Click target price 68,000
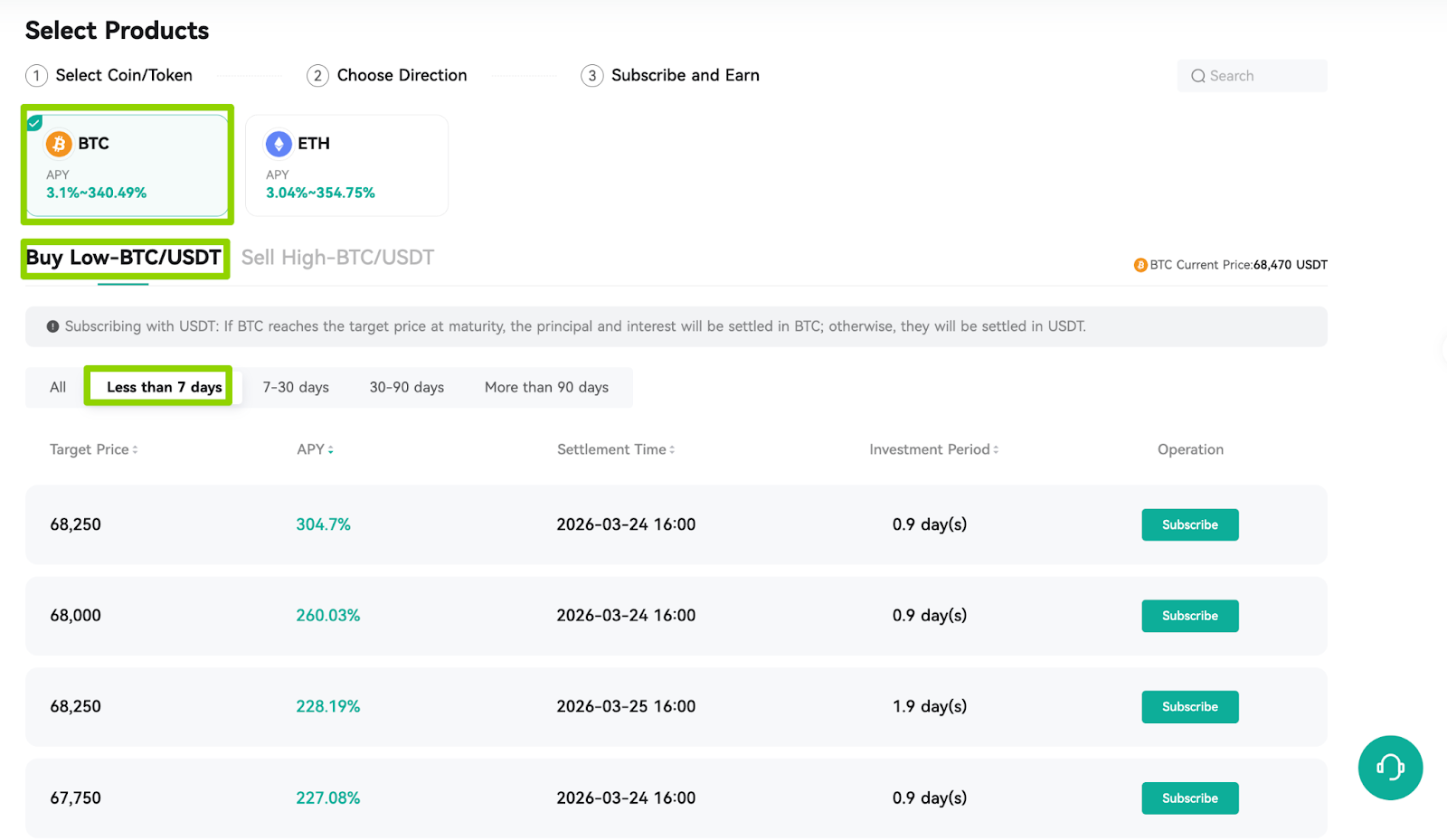This screenshot has height=840, width=1447. pyautogui.click(x=76, y=616)
